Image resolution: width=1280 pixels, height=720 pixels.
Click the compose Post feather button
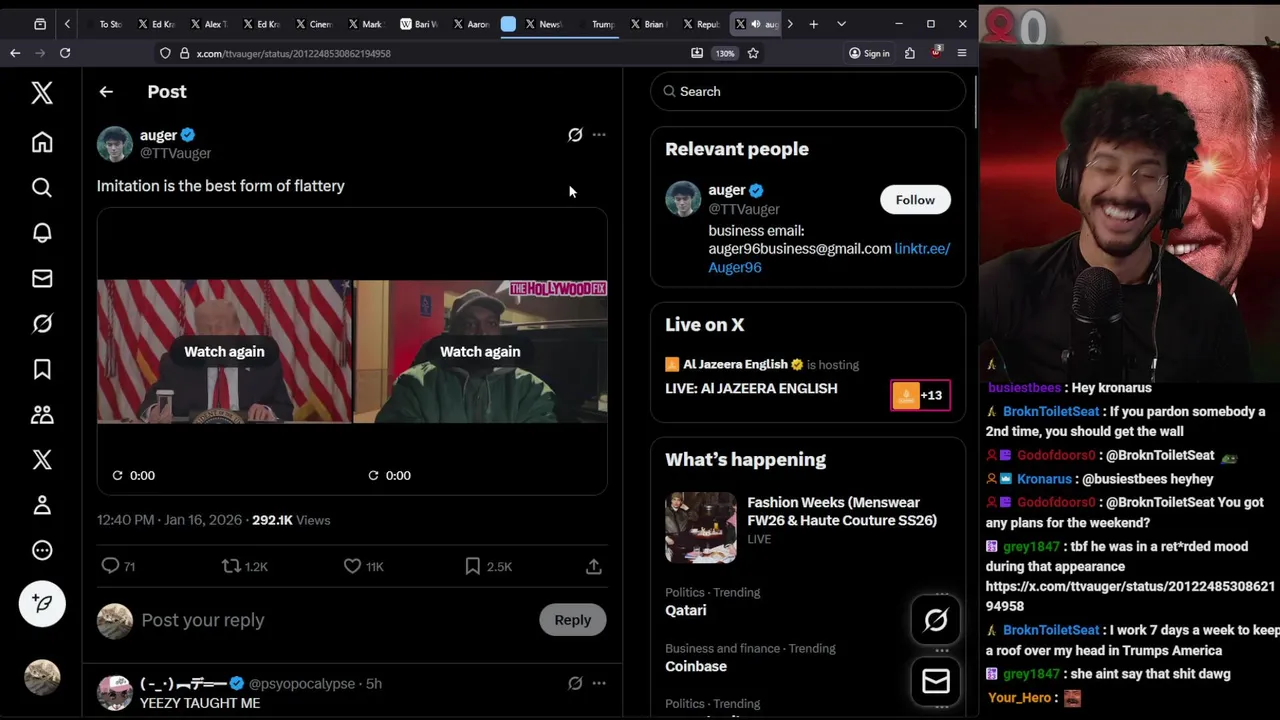[42, 603]
